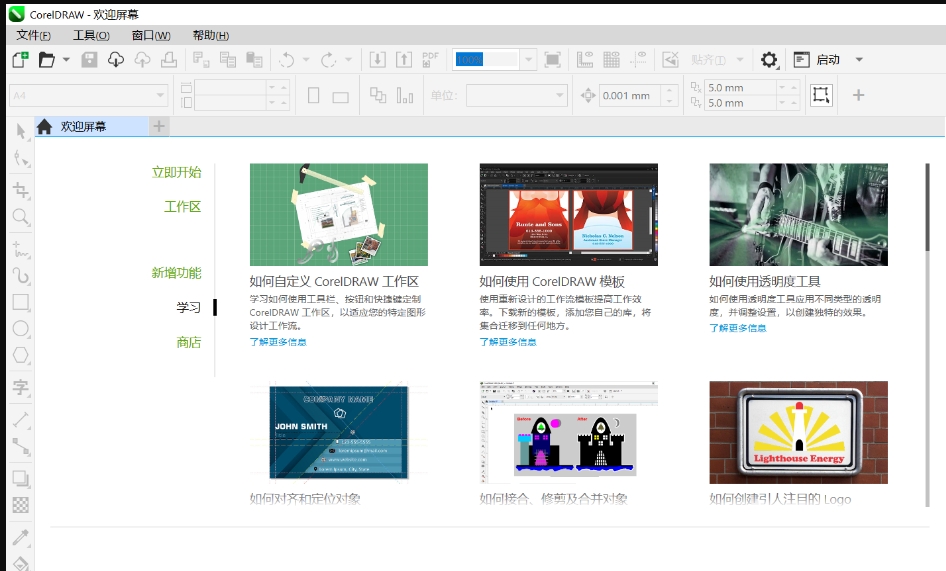Increase the 0.001 mm nudge stepper

[669, 90]
